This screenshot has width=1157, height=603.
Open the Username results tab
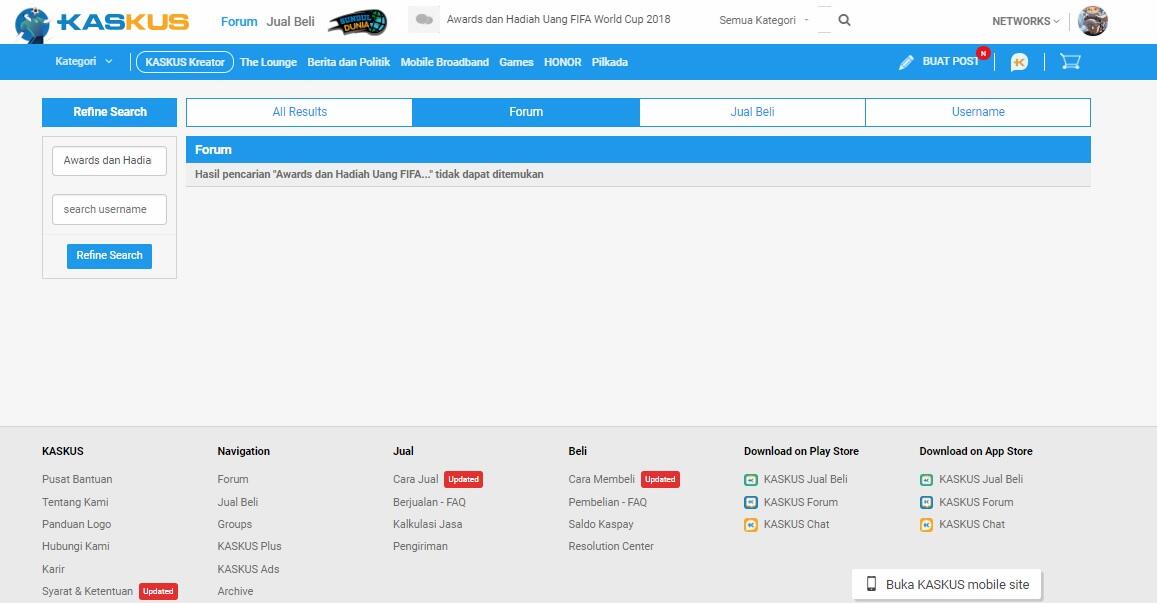978,112
